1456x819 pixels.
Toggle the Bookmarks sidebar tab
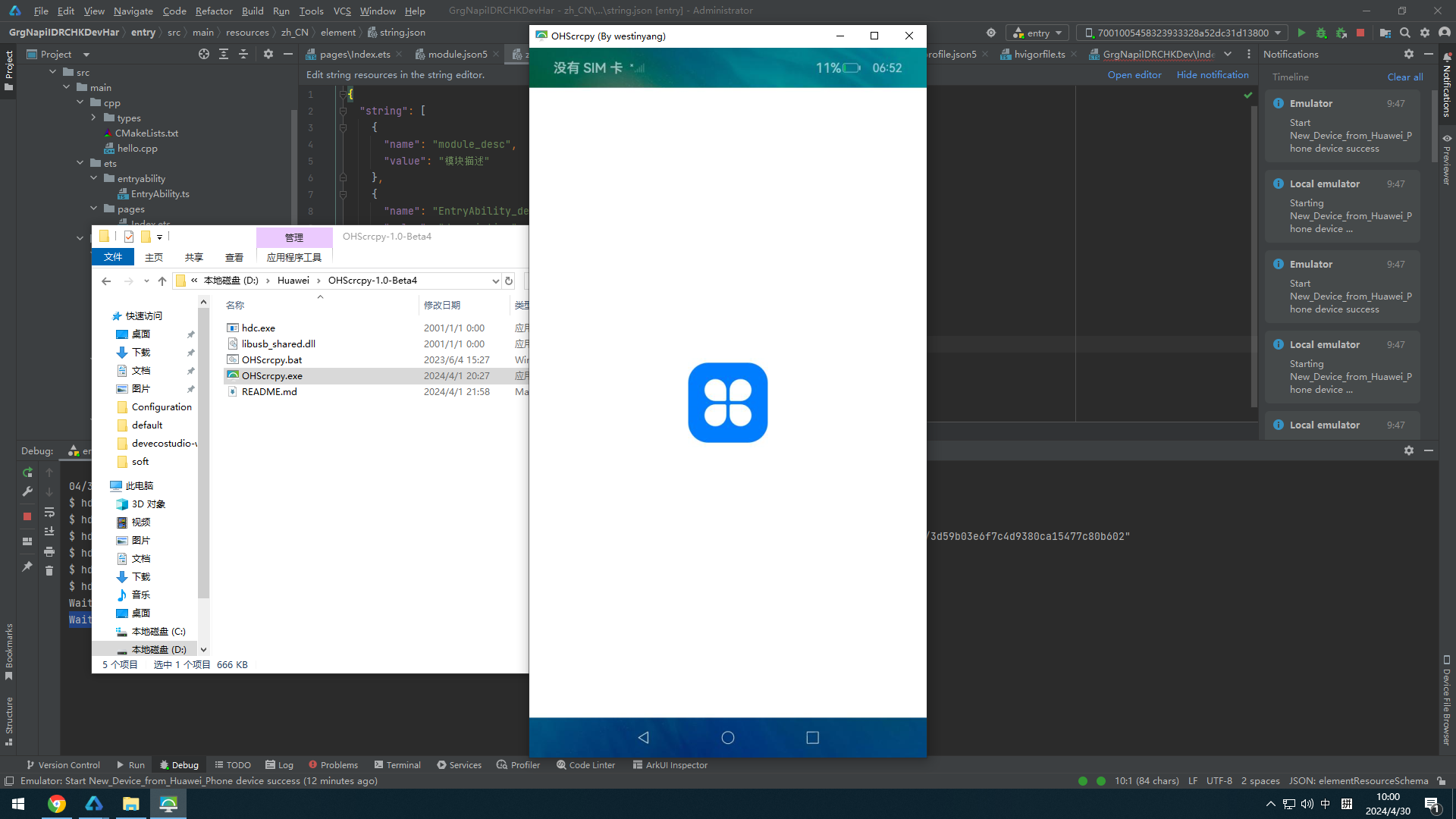click(x=9, y=651)
